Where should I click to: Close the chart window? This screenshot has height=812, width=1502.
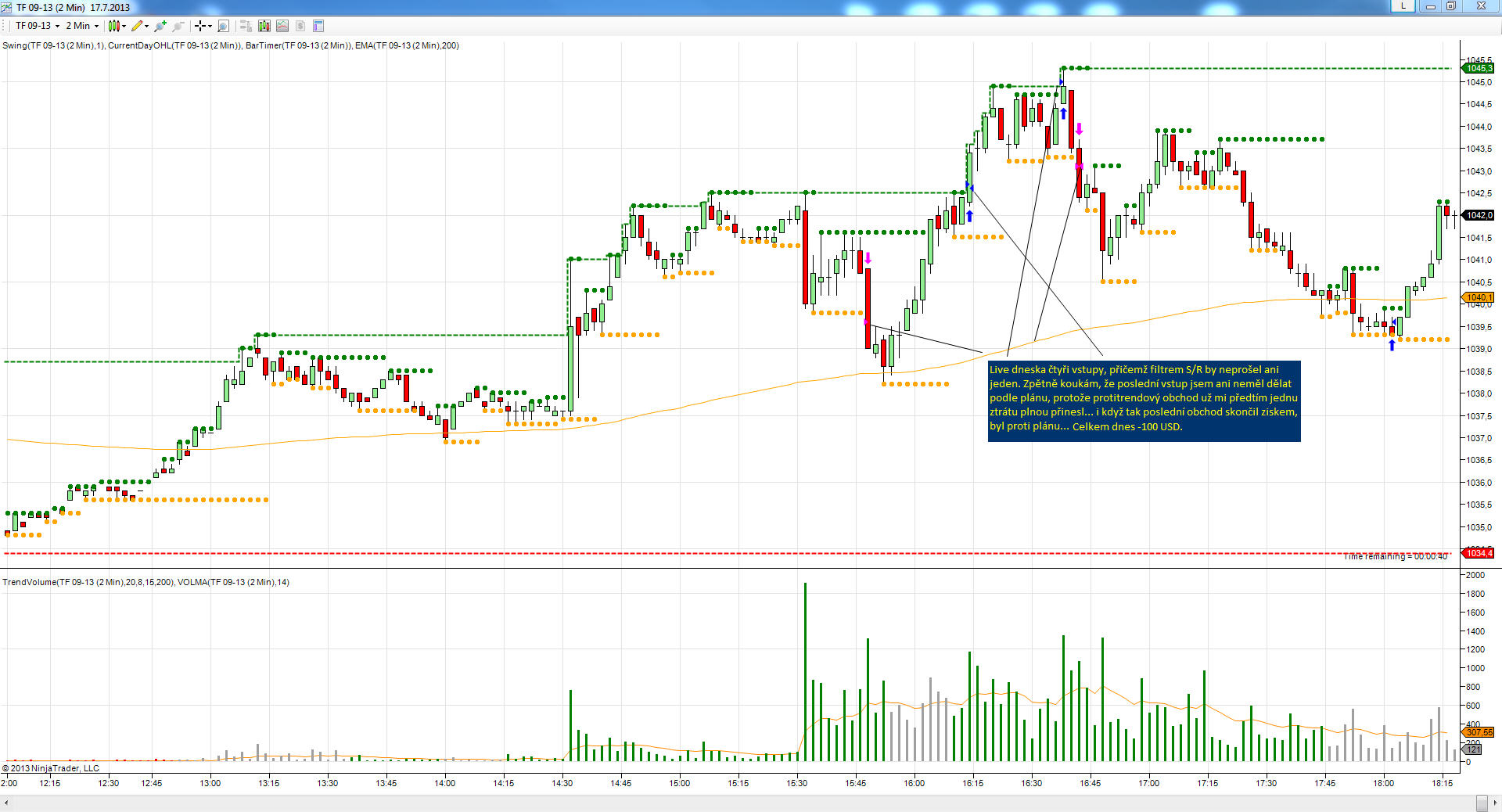[x=1481, y=6]
